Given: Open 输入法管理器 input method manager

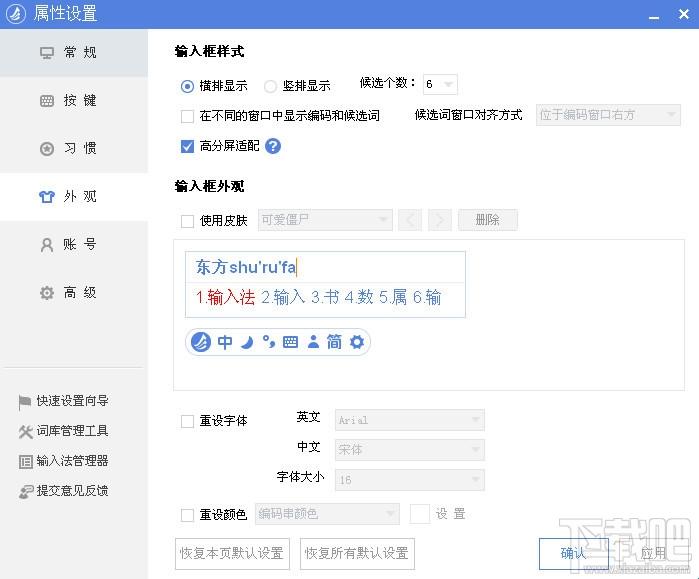Looking at the screenshot, I should point(64,461).
